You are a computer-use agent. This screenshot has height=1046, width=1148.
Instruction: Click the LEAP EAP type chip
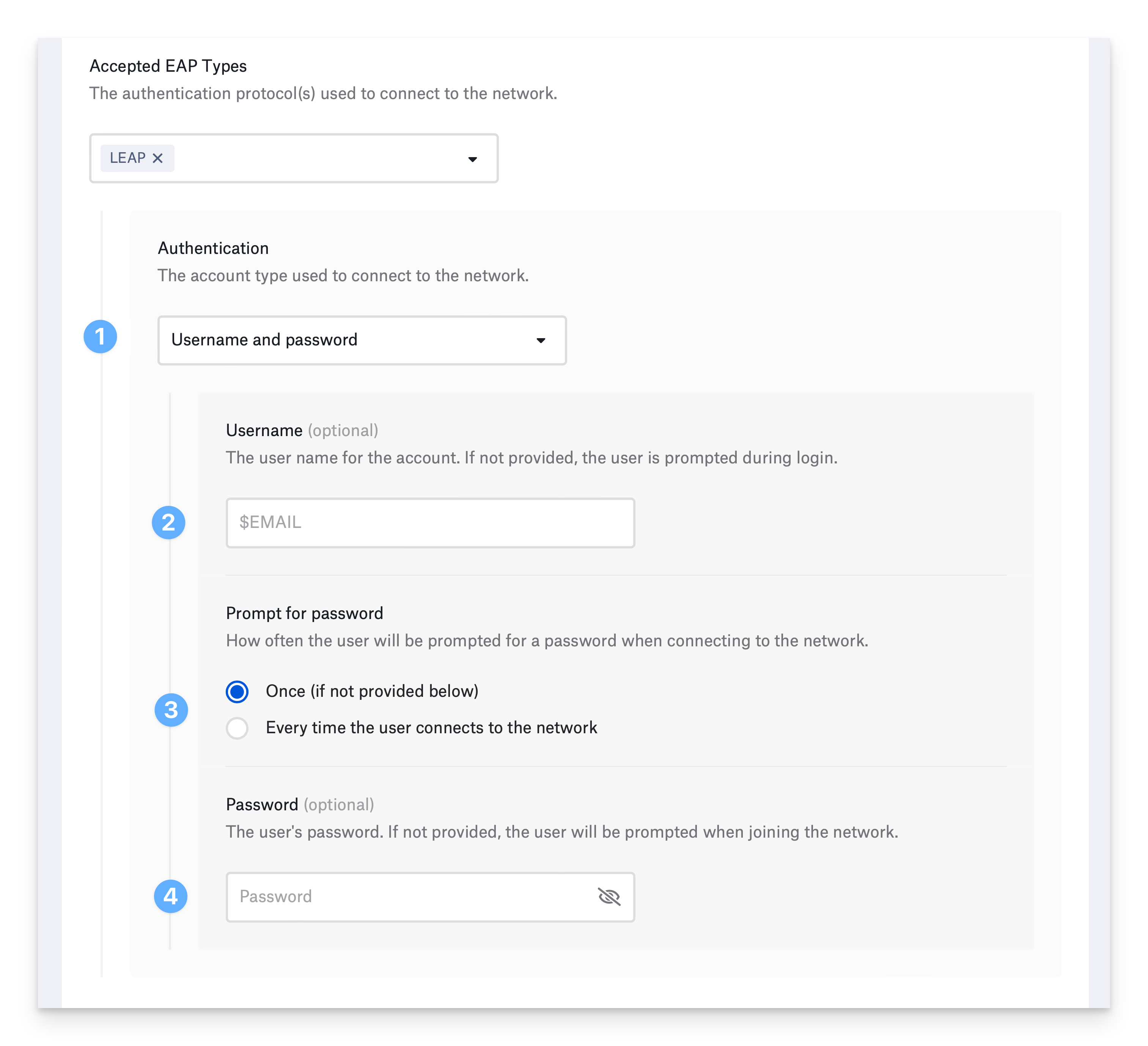(x=127, y=158)
